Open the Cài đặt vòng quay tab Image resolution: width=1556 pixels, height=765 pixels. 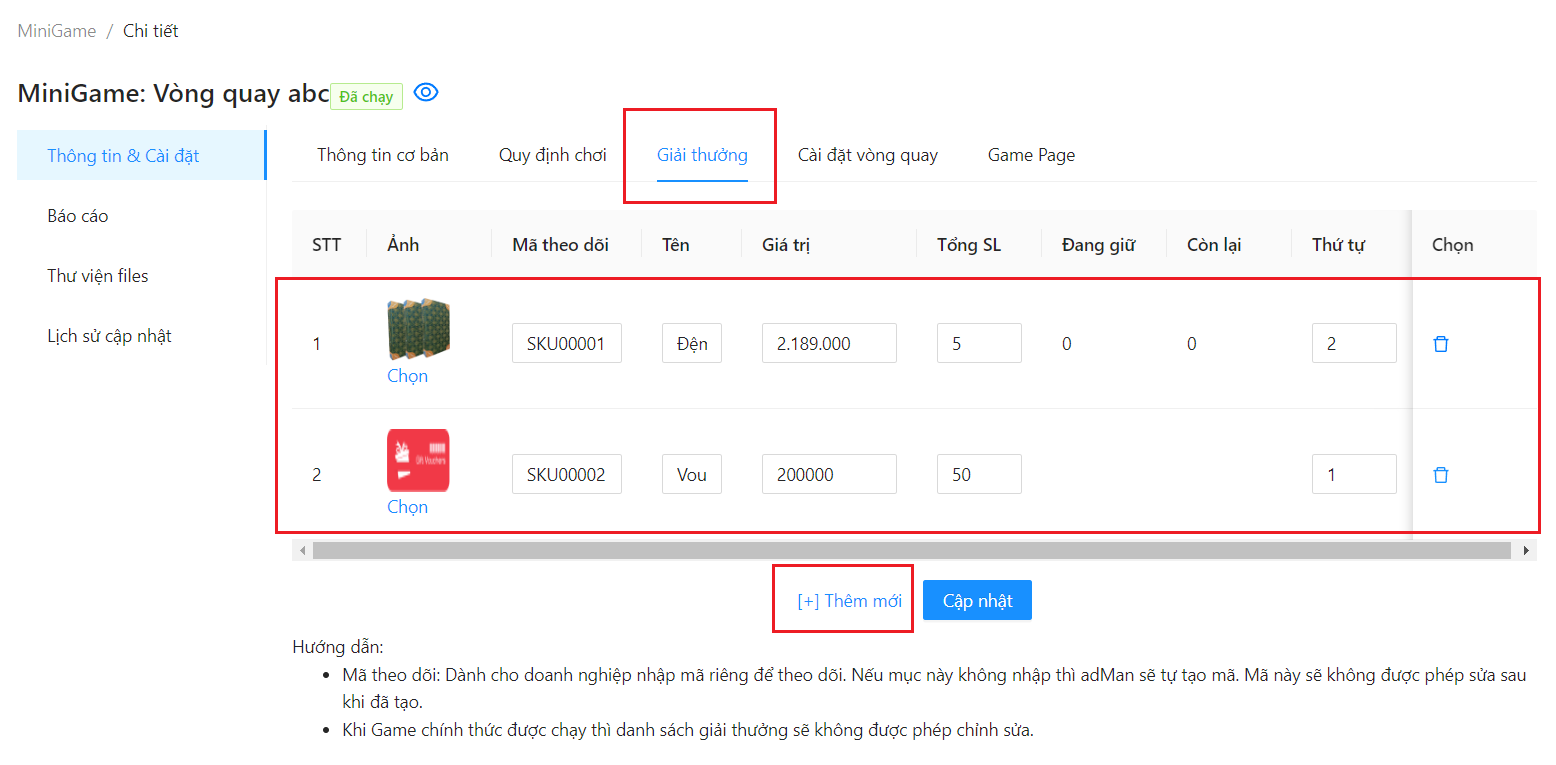(x=867, y=155)
